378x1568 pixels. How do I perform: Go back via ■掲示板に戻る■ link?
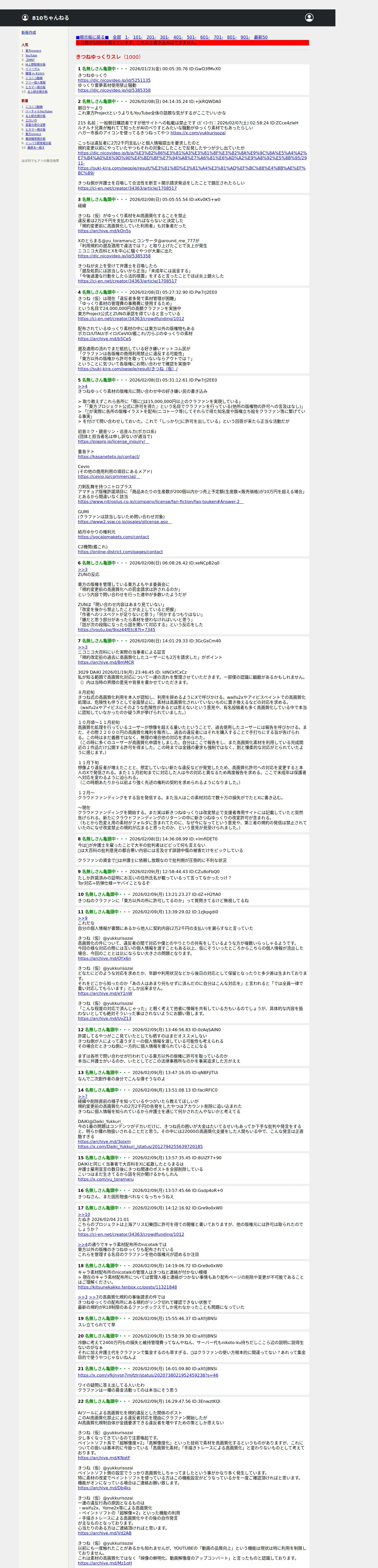point(92,37)
